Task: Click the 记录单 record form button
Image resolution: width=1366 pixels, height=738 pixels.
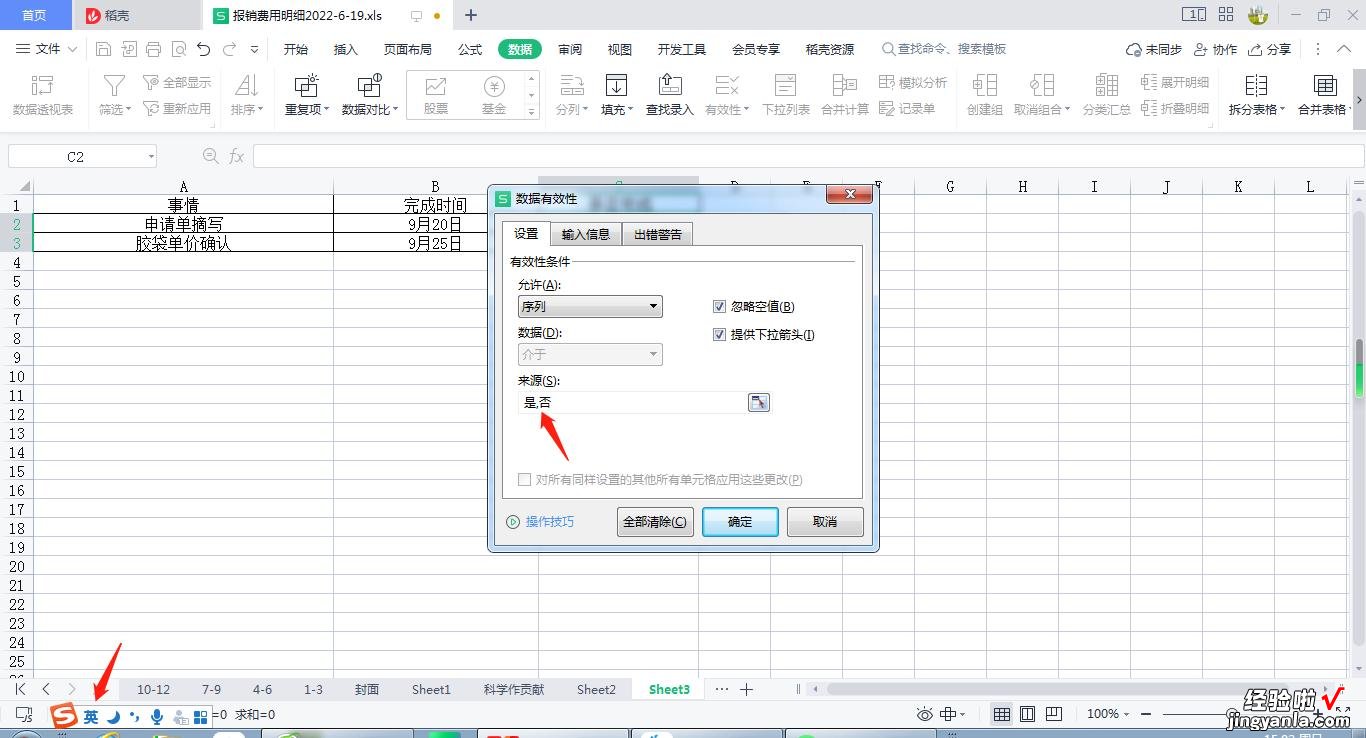Action: (x=907, y=108)
